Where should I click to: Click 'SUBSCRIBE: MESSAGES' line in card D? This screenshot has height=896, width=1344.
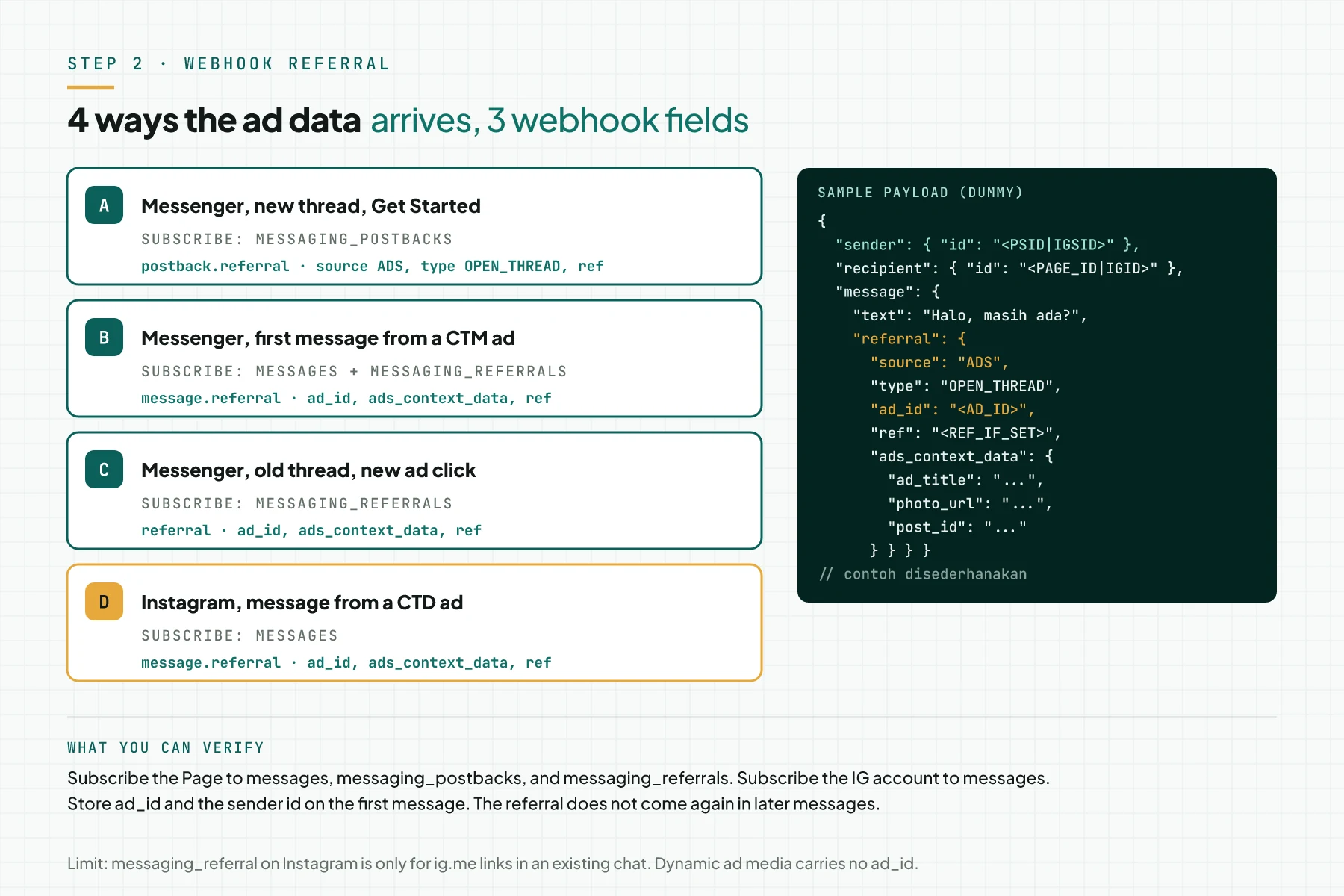(x=240, y=636)
